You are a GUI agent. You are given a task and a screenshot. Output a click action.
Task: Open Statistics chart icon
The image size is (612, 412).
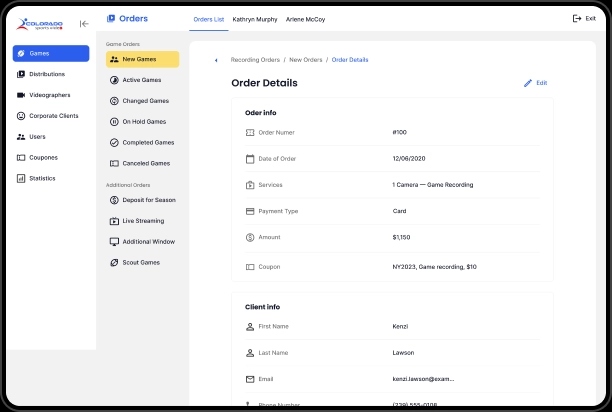22,178
